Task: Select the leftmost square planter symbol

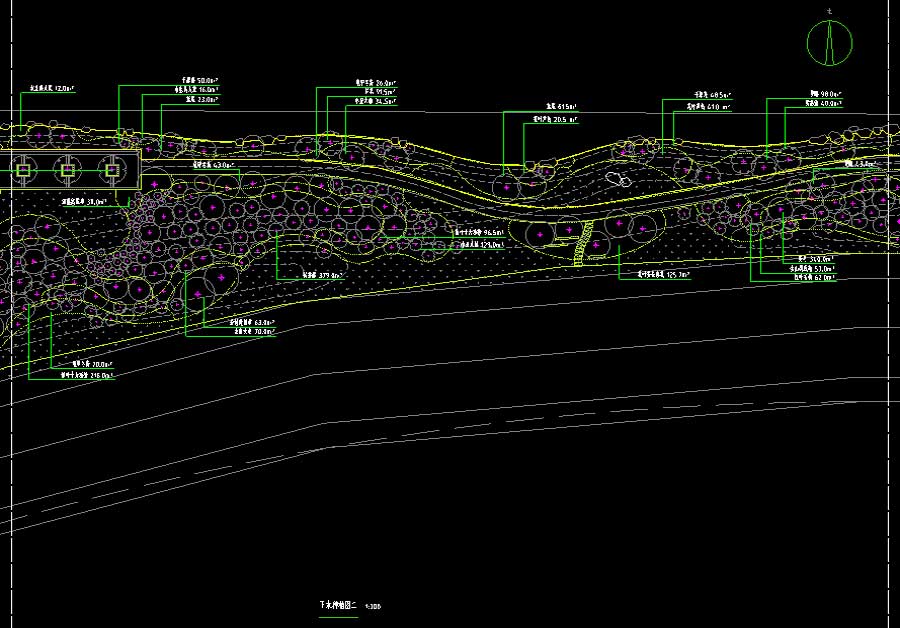Action: click(22, 171)
